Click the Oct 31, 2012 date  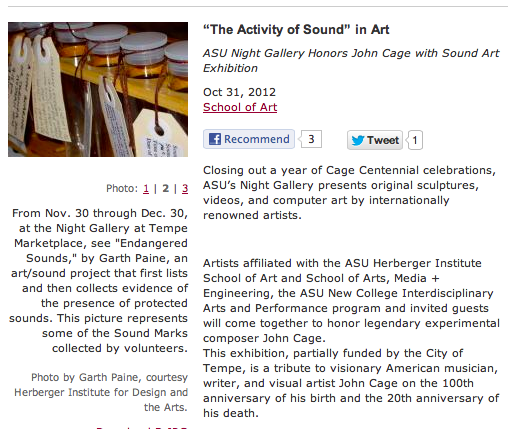click(239, 92)
